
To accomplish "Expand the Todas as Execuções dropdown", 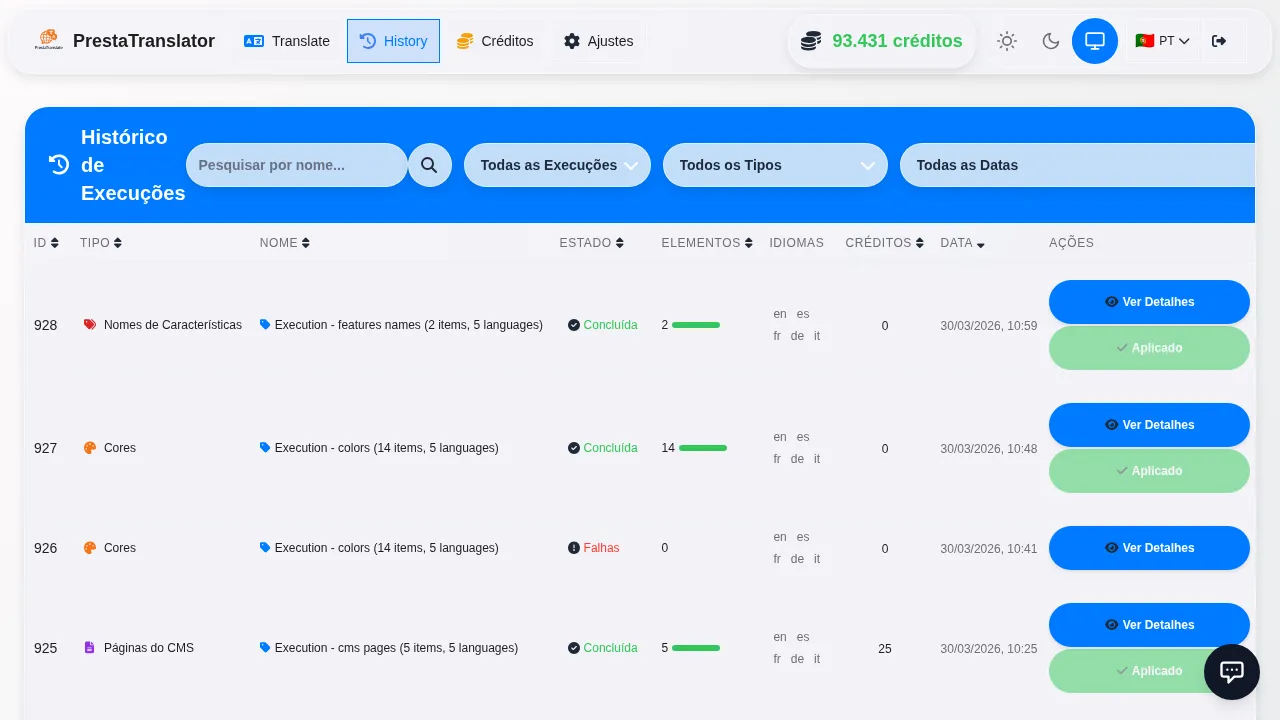I will click(x=557, y=165).
